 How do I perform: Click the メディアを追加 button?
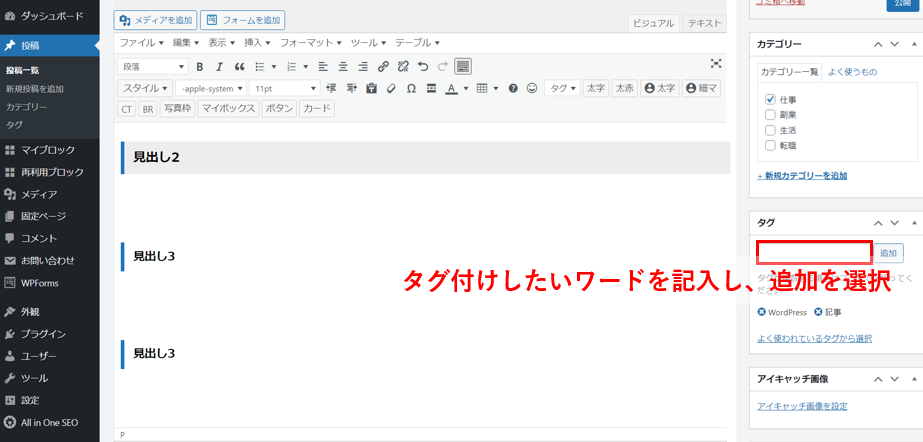(x=155, y=20)
